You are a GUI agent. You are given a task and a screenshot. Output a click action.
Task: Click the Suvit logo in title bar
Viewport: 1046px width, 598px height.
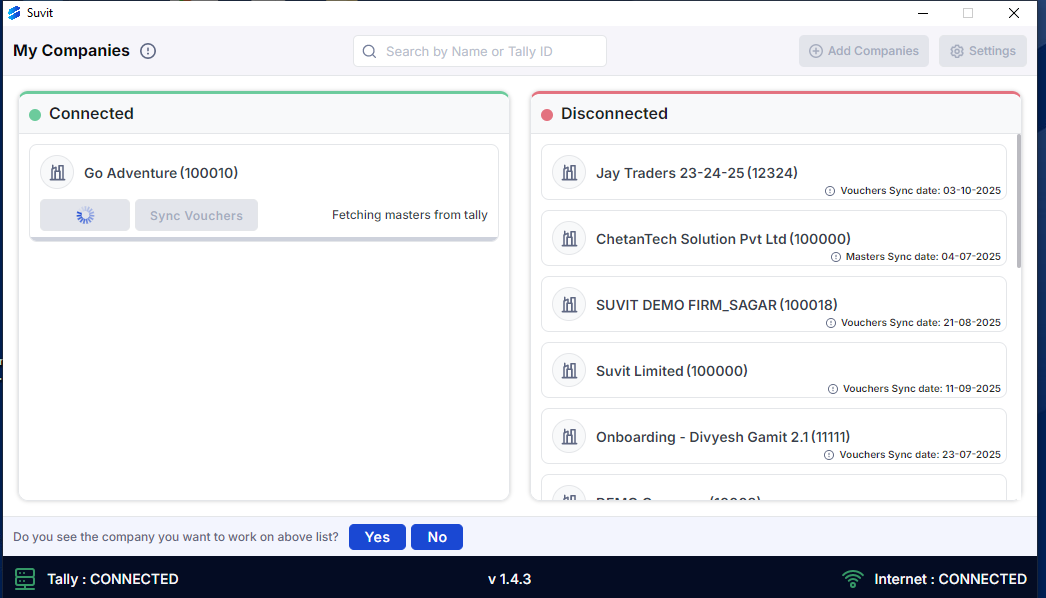[13, 13]
